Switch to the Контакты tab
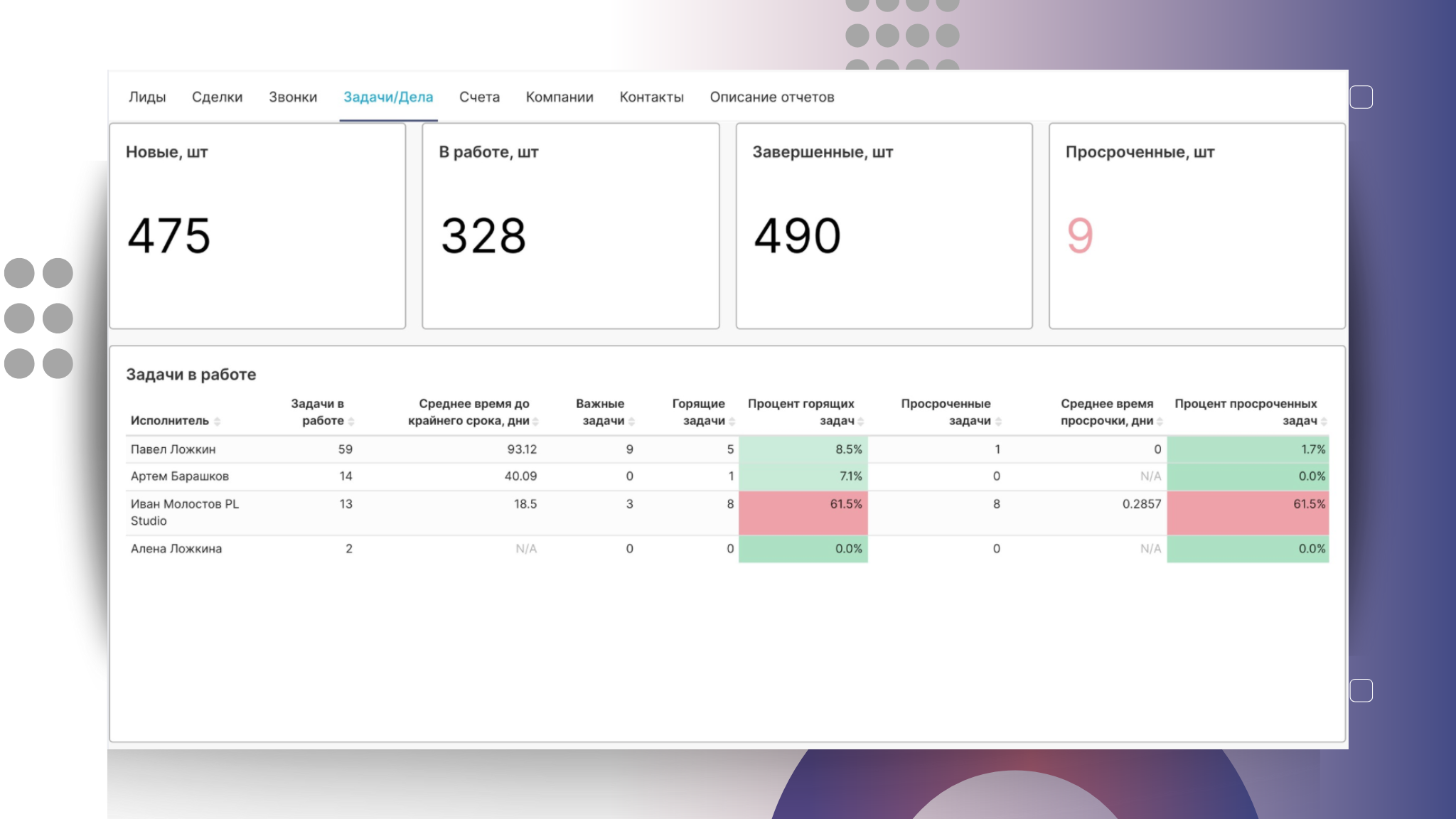 coord(651,97)
